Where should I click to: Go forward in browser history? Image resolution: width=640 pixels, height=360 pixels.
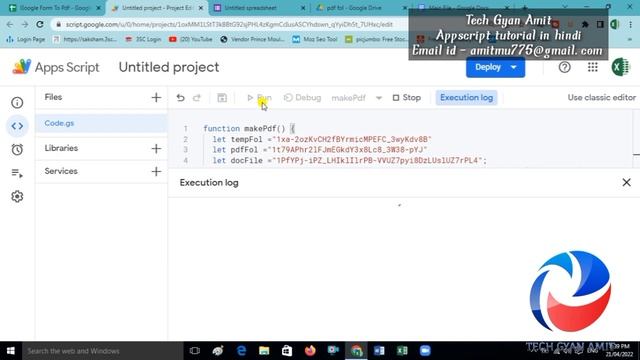[25, 24]
